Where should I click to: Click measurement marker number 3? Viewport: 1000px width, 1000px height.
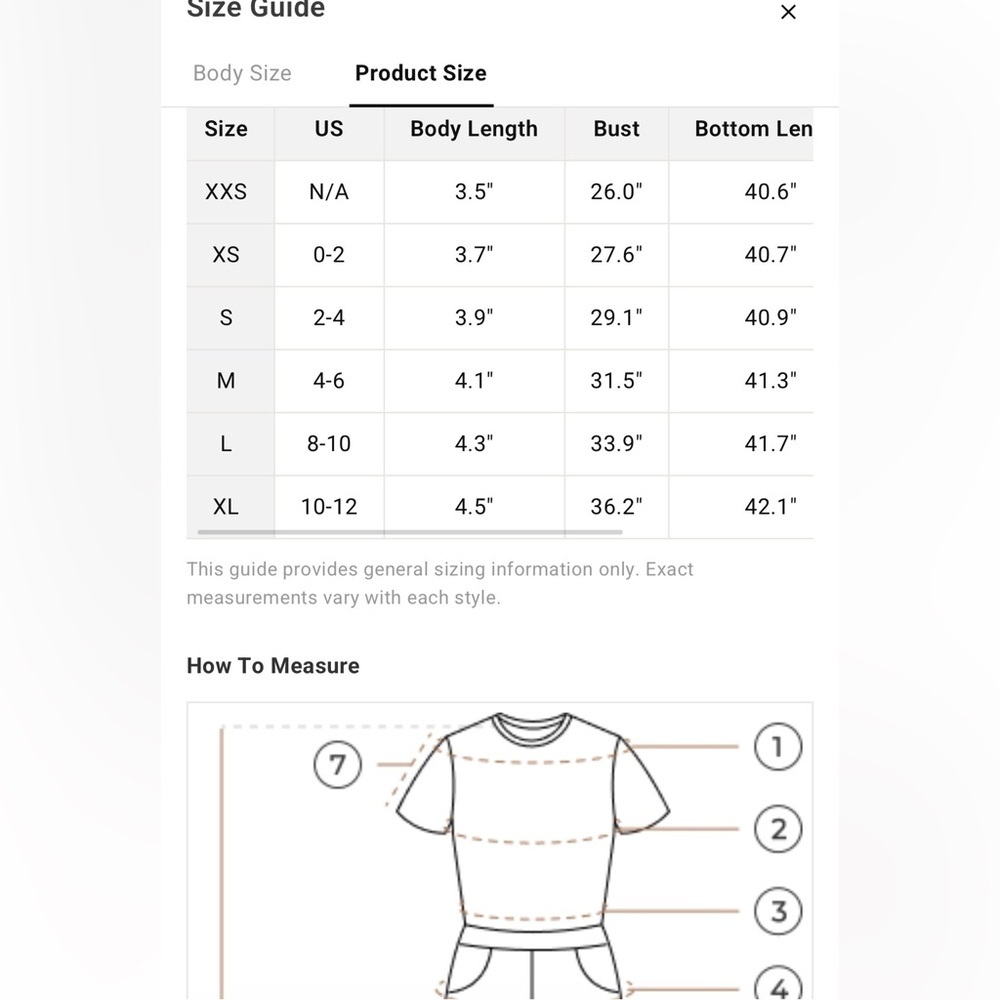(x=777, y=911)
